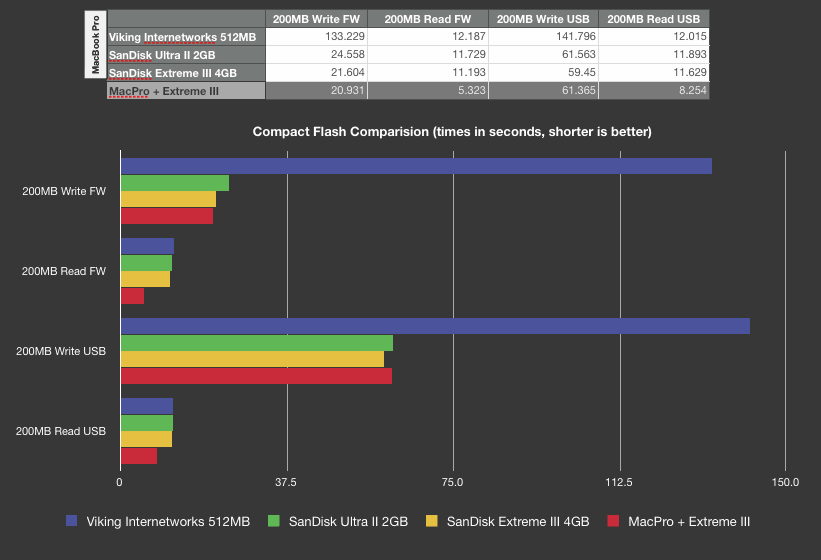
Task: Select the table cell with value 5.323
Action: pos(427,91)
